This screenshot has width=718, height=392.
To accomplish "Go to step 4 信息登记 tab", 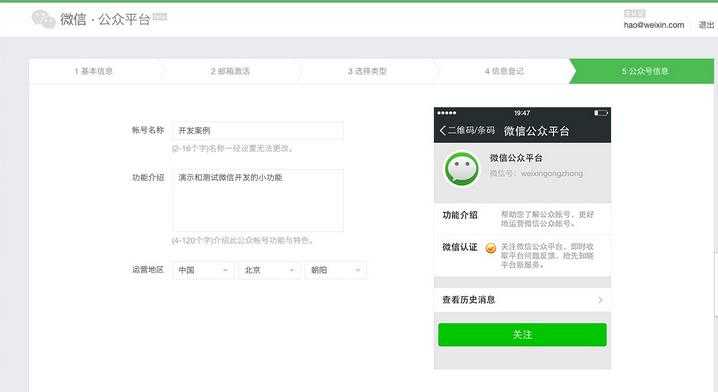I will pyautogui.click(x=504, y=71).
